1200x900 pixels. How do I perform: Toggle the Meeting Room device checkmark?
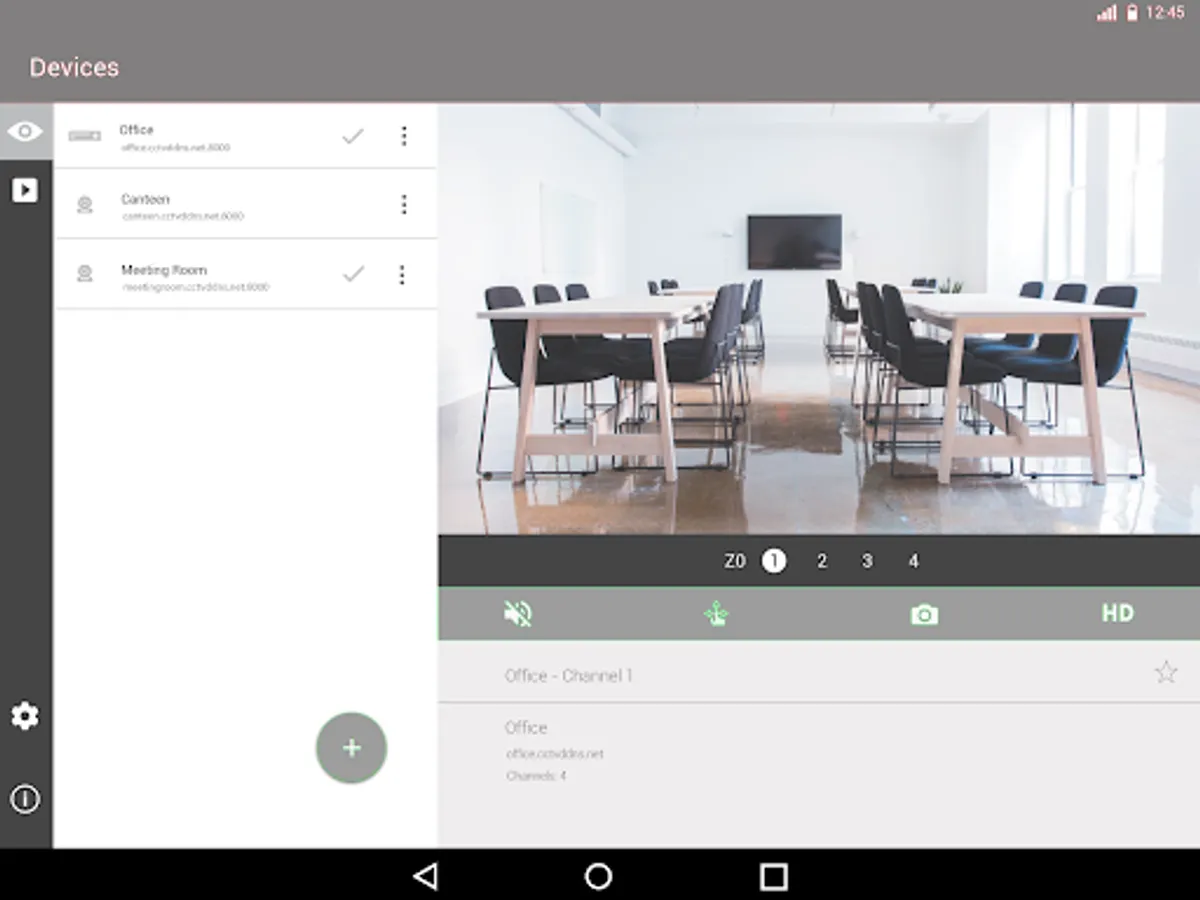pyautogui.click(x=352, y=274)
